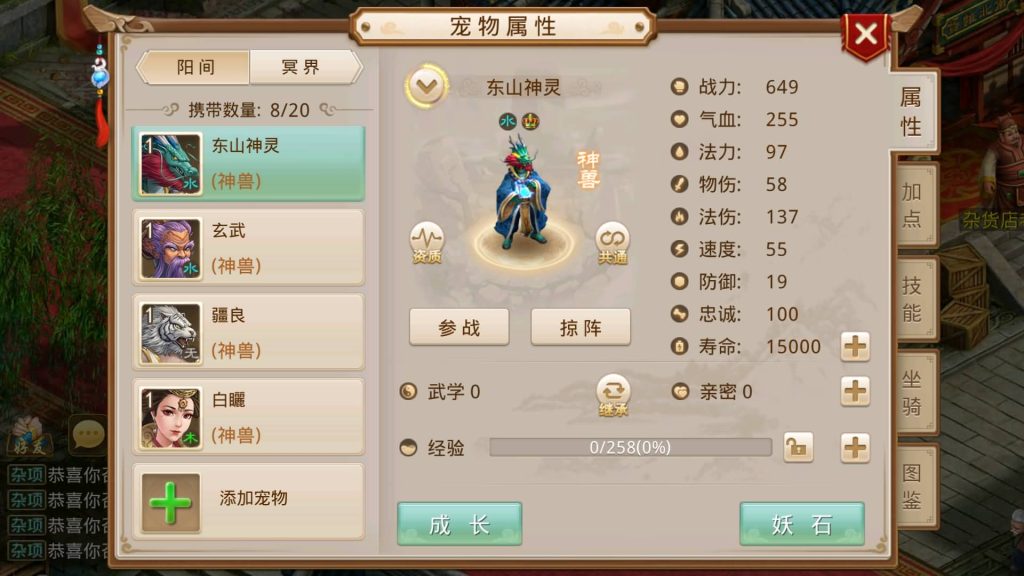The height and width of the screenshot is (576, 1024).
Task: Click the 经验 progress bar
Action: (630, 447)
